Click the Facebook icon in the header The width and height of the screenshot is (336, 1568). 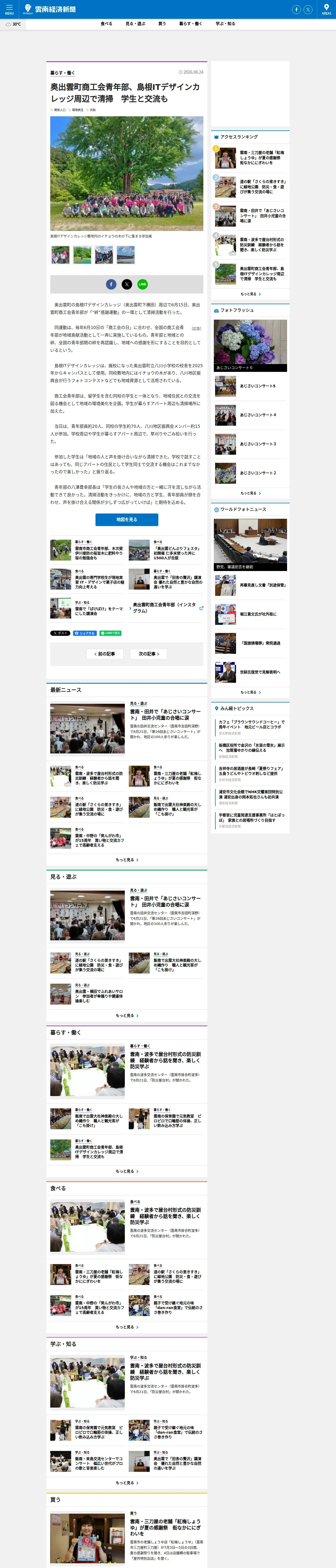pyautogui.click(x=296, y=10)
